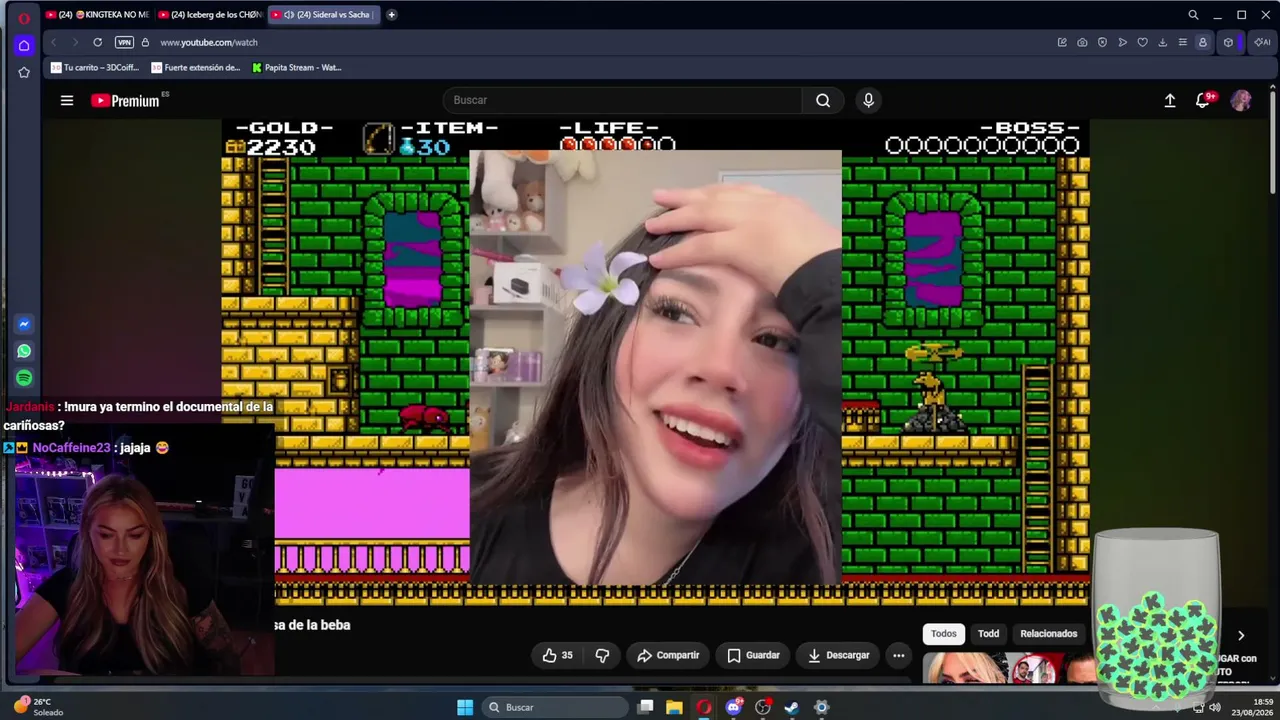1280x720 pixels.
Task: Open YouTube notifications bell
Action: pyautogui.click(x=1204, y=100)
